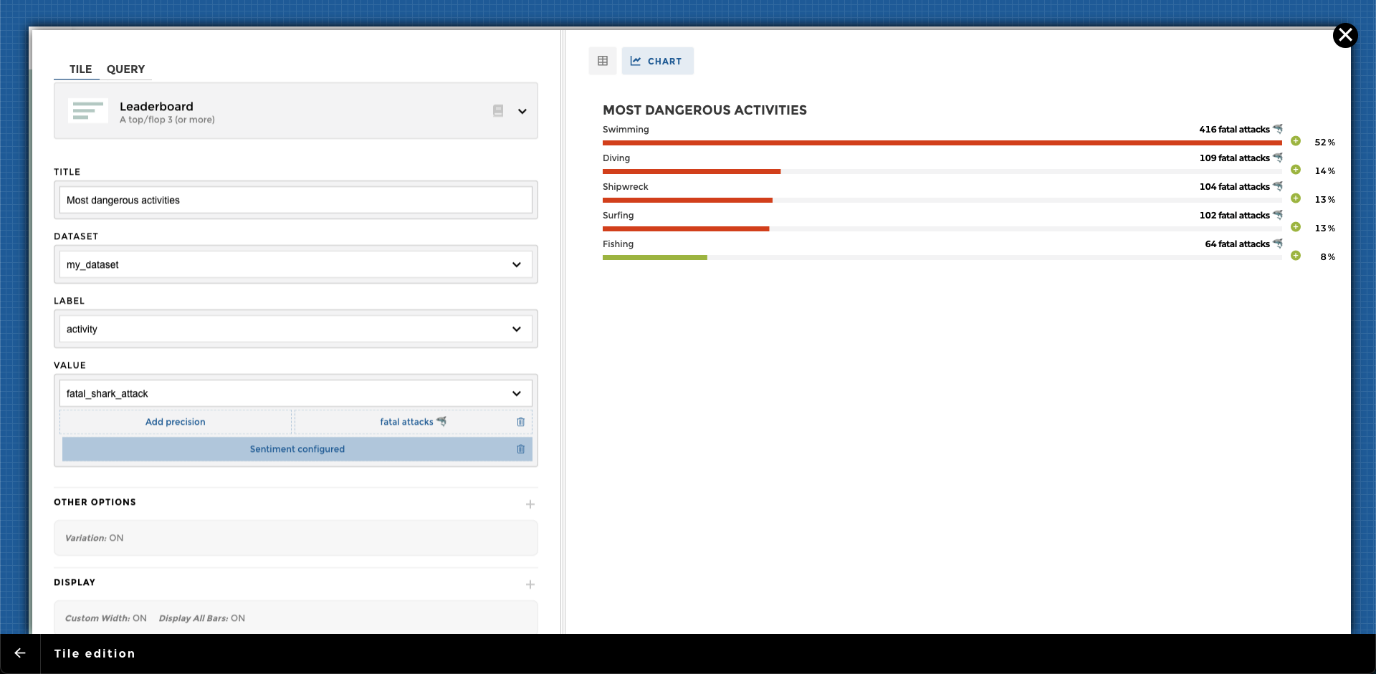The width and height of the screenshot is (1376, 674).
Task: Click the shark icon next to 64 fatal attacks
Action: [x=1277, y=244]
